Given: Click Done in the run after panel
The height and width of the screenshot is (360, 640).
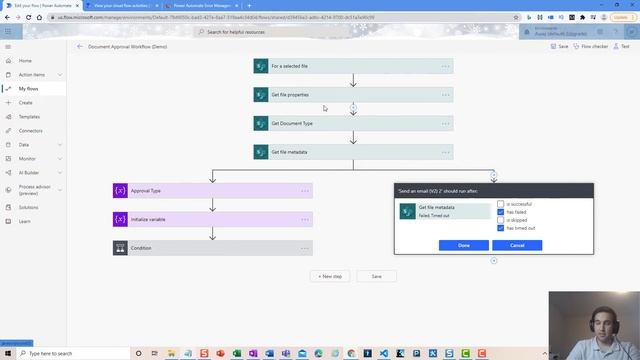Looking at the screenshot, I should 464,245.
